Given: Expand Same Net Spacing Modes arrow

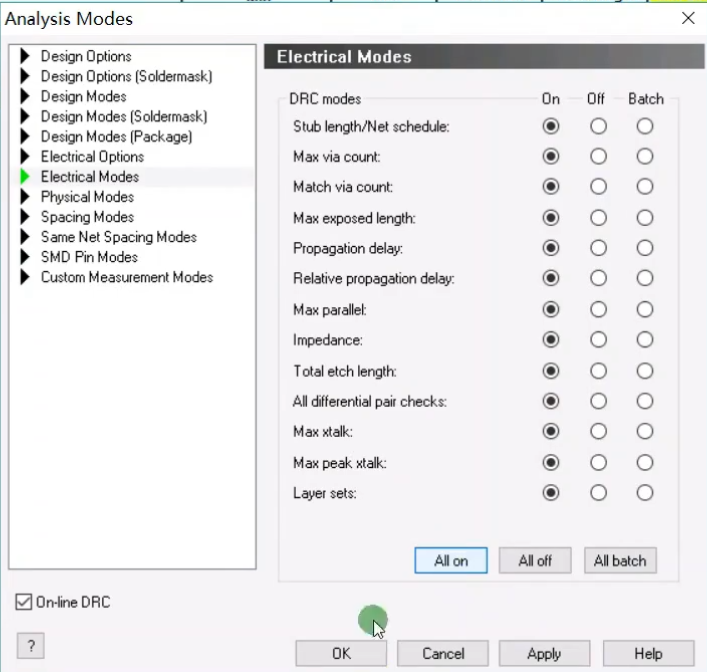Looking at the screenshot, I should click(x=25, y=237).
